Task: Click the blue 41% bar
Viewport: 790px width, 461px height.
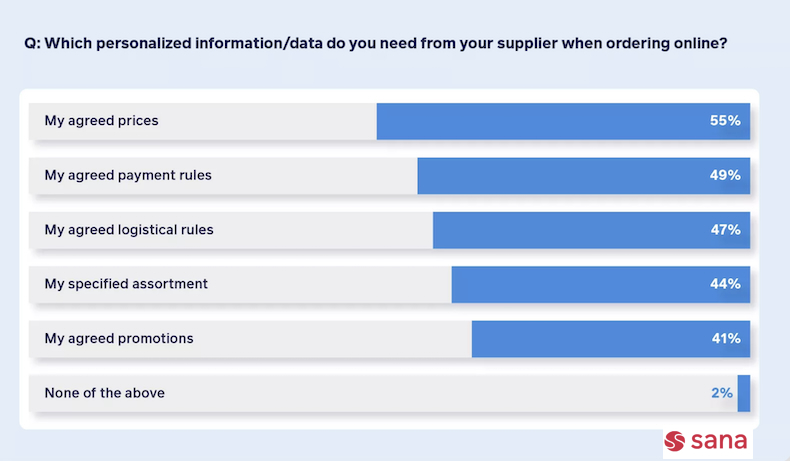Action: click(x=611, y=339)
